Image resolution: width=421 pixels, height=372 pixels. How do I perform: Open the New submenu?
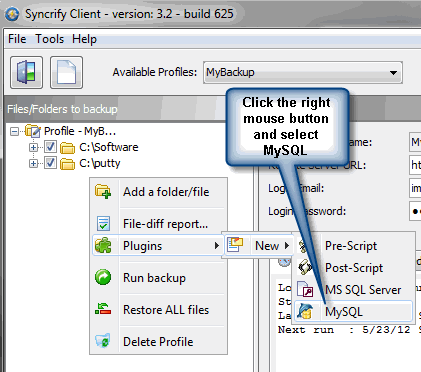coord(258,246)
